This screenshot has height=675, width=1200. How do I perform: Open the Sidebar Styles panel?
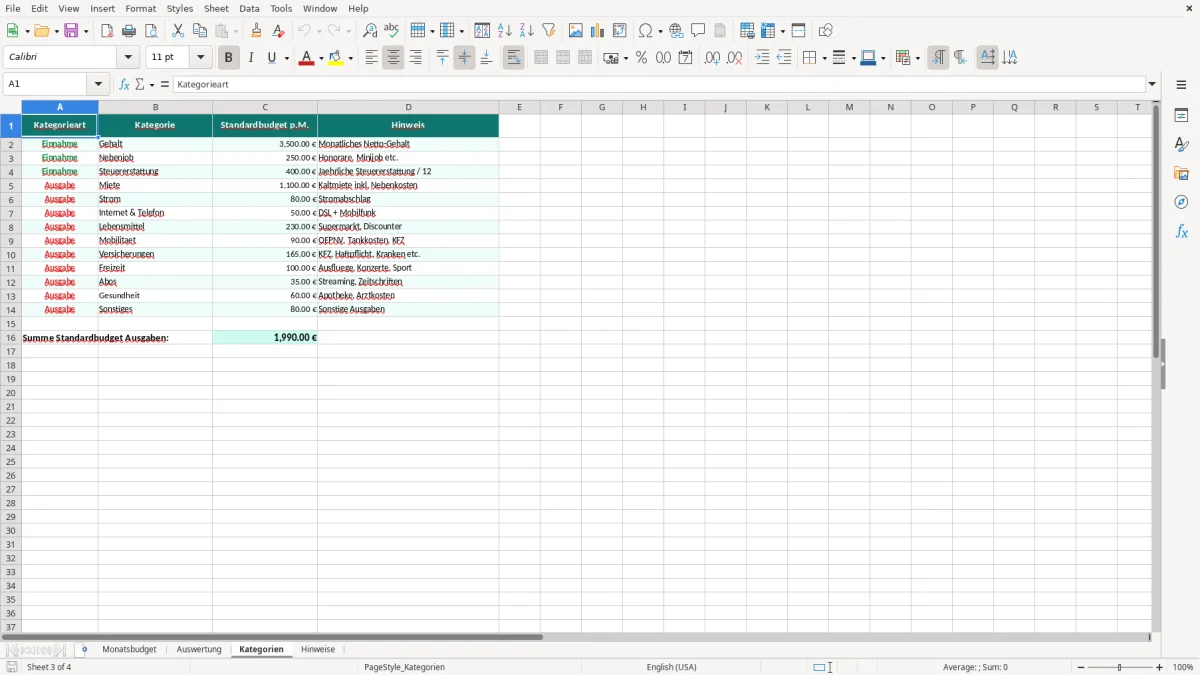(x=1181, y=145)
